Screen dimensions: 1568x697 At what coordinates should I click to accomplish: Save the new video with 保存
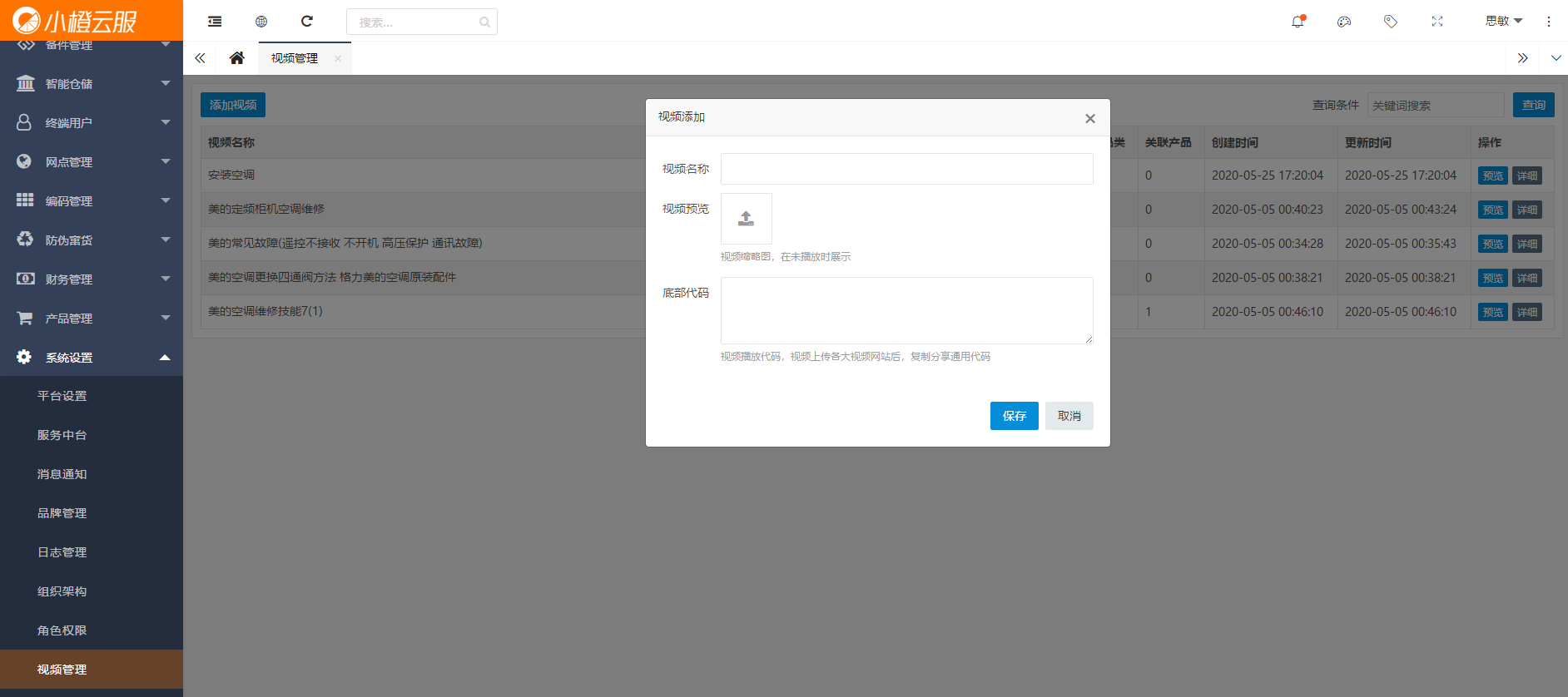(1015, 416)
